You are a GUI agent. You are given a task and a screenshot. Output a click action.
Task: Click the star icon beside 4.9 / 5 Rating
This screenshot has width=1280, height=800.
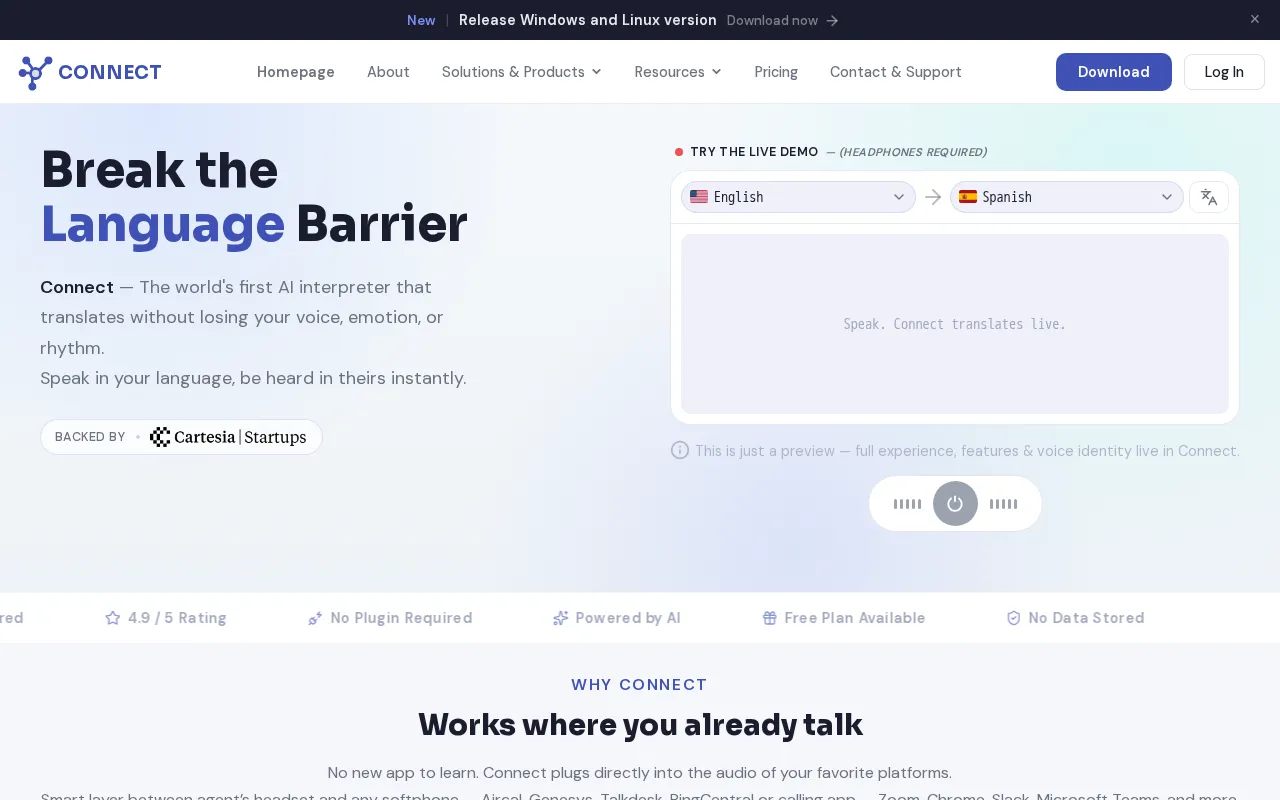[x=113, y=618]
